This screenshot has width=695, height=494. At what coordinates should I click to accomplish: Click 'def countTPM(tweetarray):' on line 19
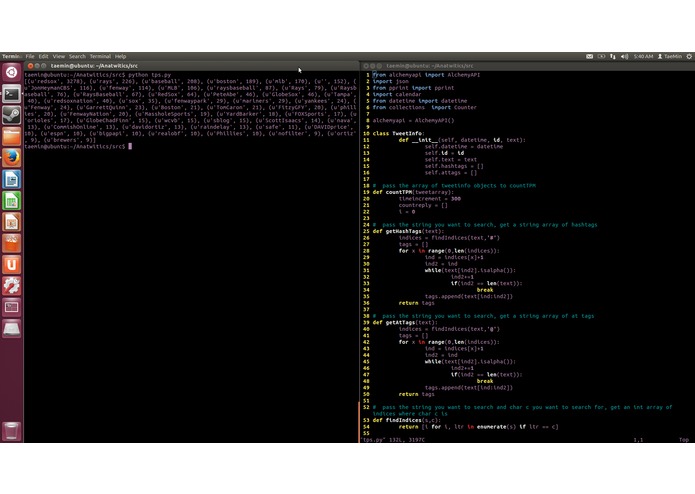(414, 192)
